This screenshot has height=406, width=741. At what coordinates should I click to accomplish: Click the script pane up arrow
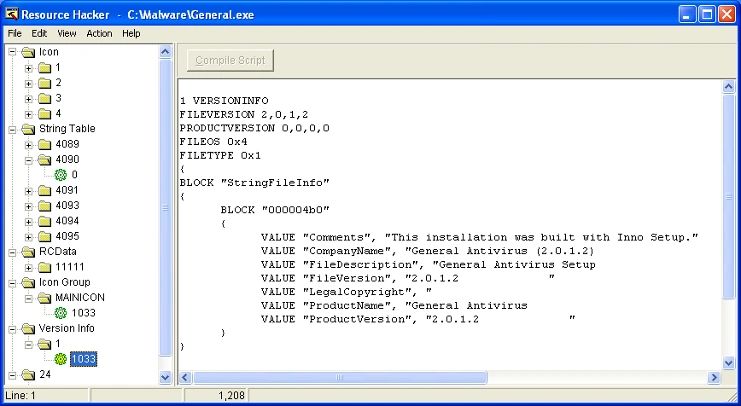728,86
